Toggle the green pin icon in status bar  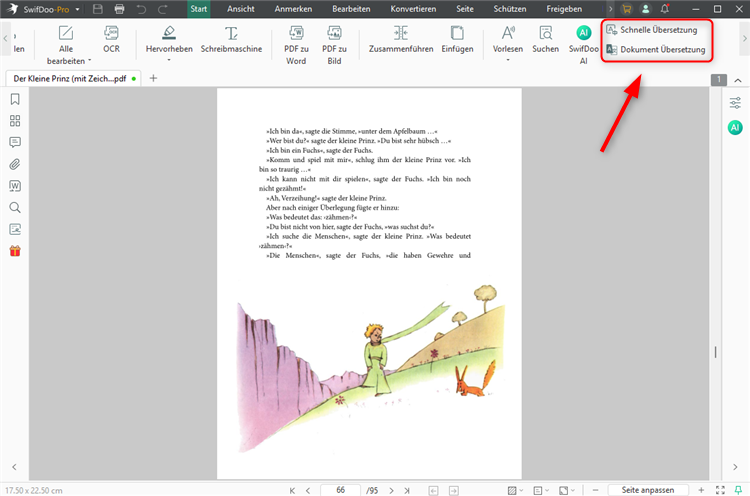(739, 490)
